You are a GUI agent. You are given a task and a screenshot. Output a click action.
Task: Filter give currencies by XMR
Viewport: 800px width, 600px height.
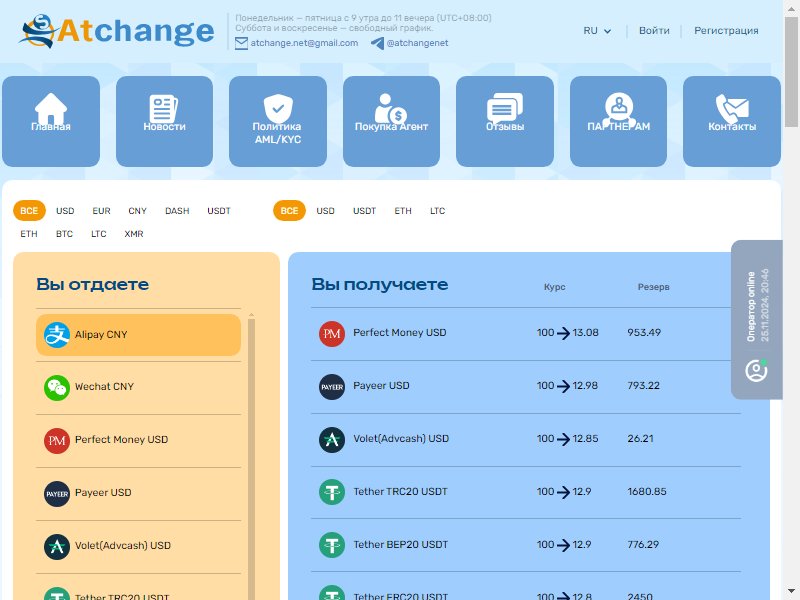click(x=134, y=234)
